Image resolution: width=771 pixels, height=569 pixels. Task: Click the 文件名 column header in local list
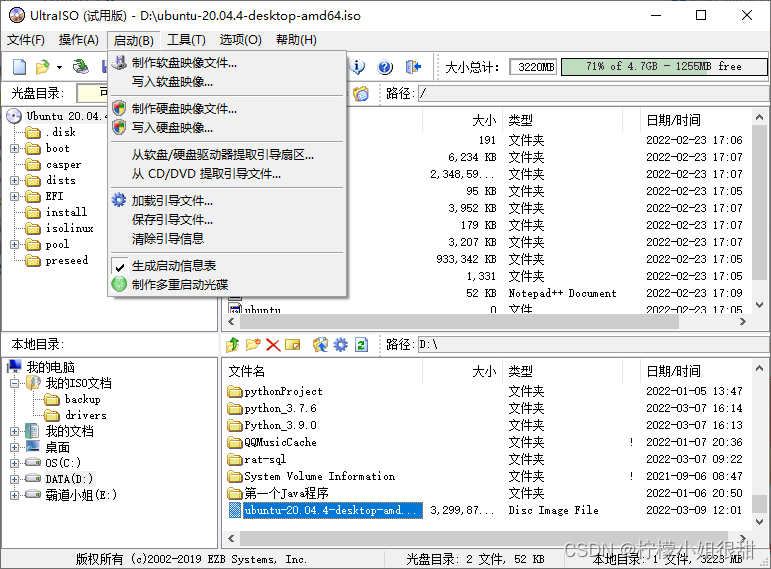[x=324, y=371]
